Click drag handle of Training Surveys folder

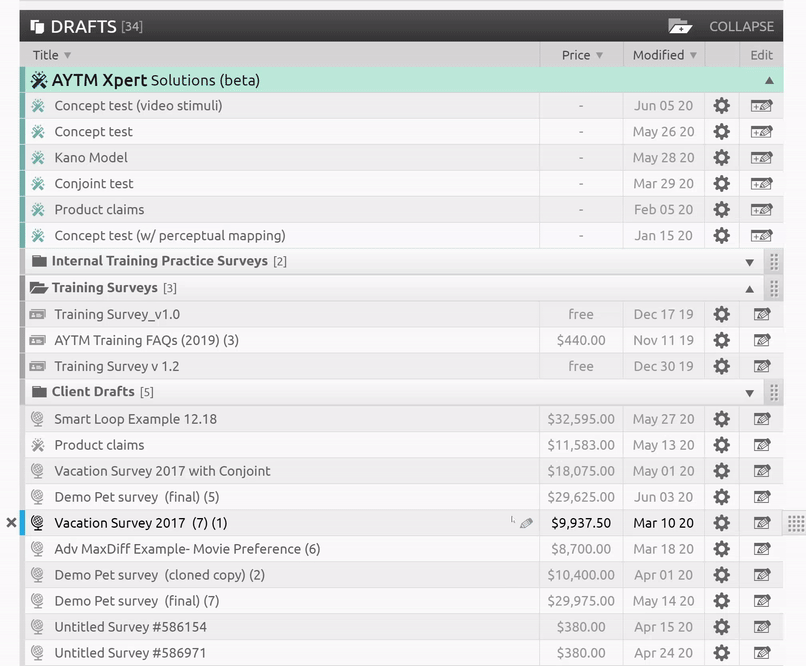[773, 288]
